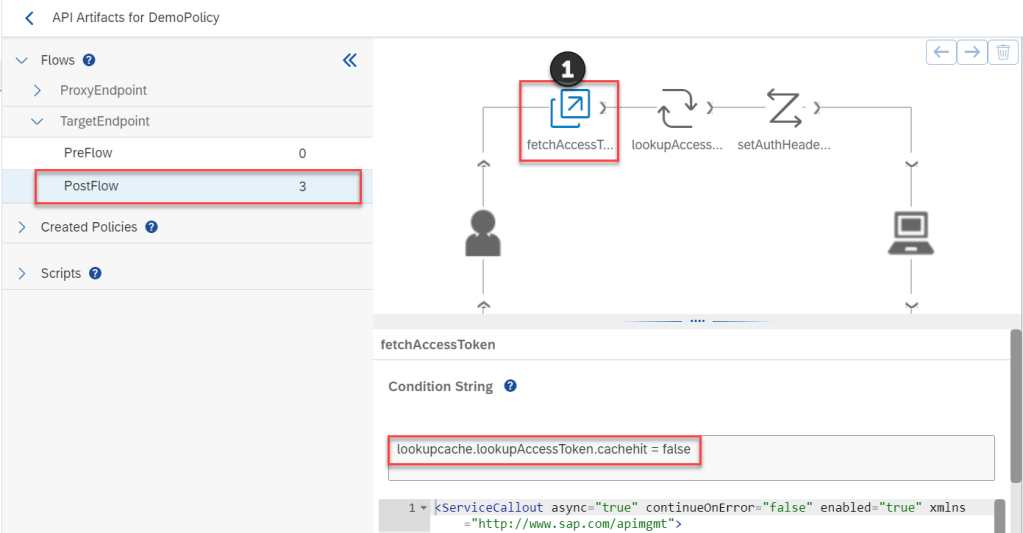The image size is (1023, 533).
Task: Collapse the TargetEndpoint tree node
Action: (x=38, y=121)
